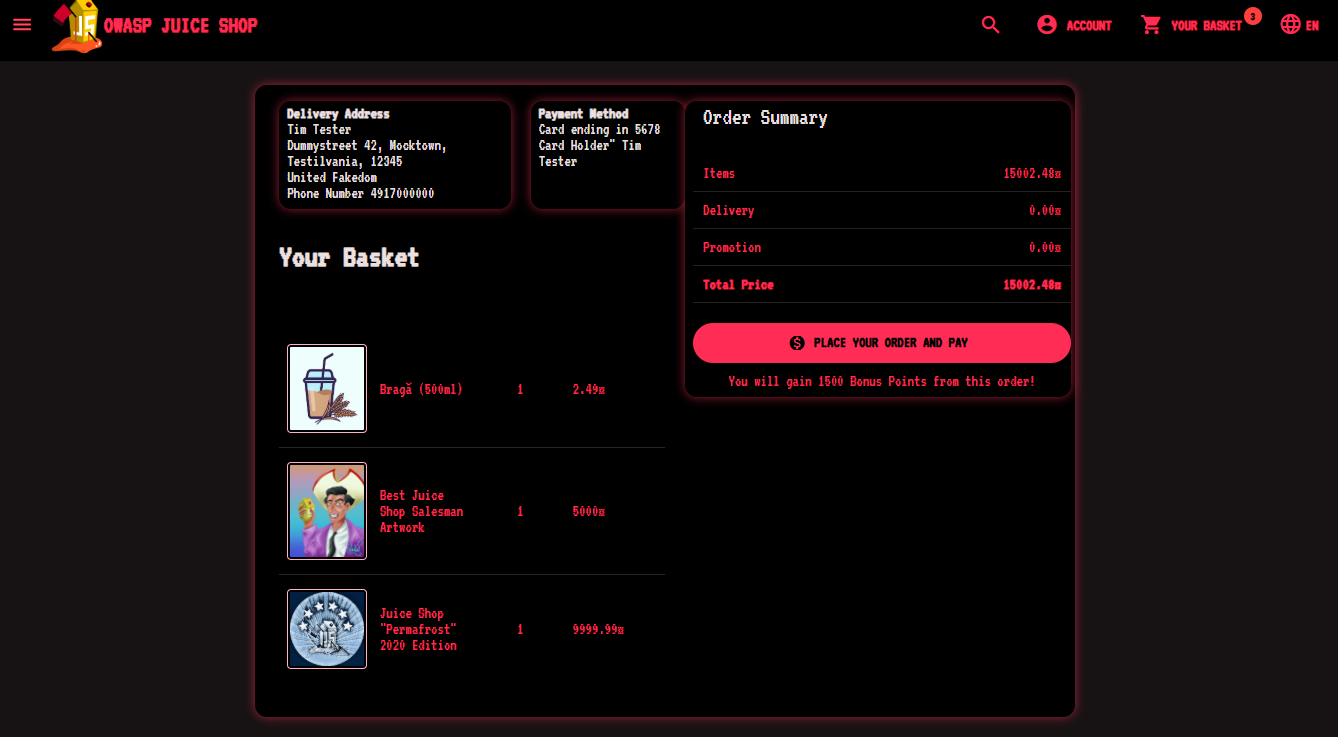Click the Permafrost 2020 Edition image
1338x737 pixels.
click(x=327, y=629)
